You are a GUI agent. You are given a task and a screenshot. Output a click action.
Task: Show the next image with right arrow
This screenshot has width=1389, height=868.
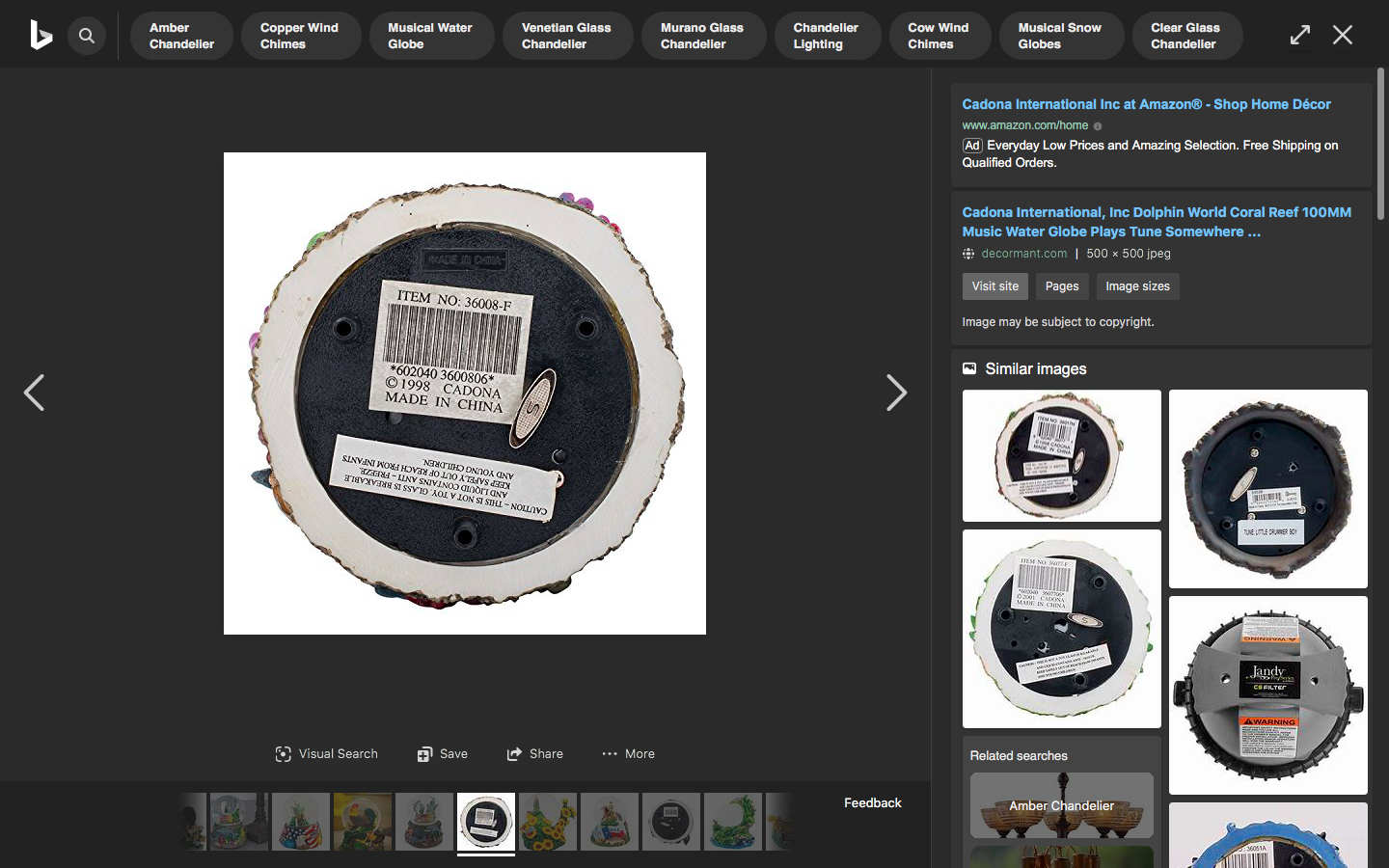pyautogui.click(x=896, y=393)
